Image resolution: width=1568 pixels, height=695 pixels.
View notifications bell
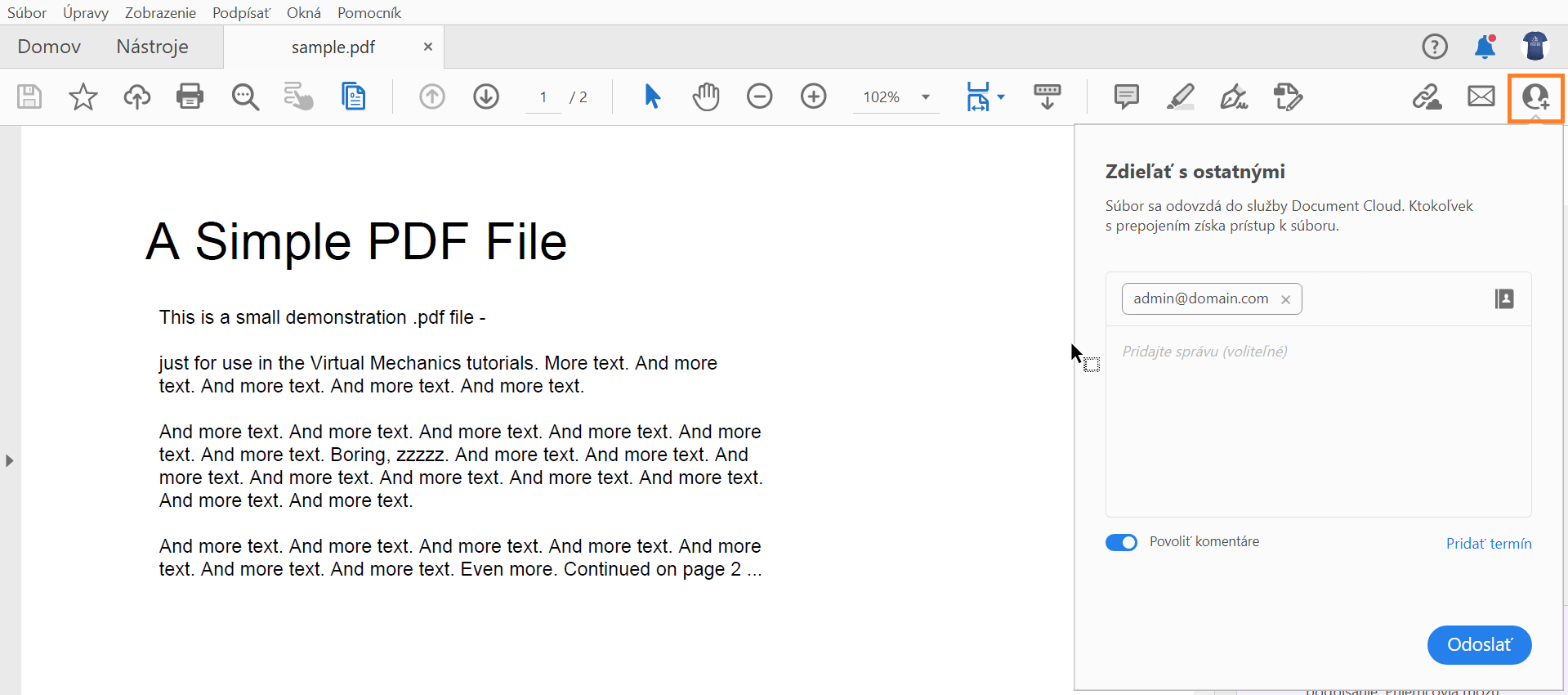coord(1485,47)
